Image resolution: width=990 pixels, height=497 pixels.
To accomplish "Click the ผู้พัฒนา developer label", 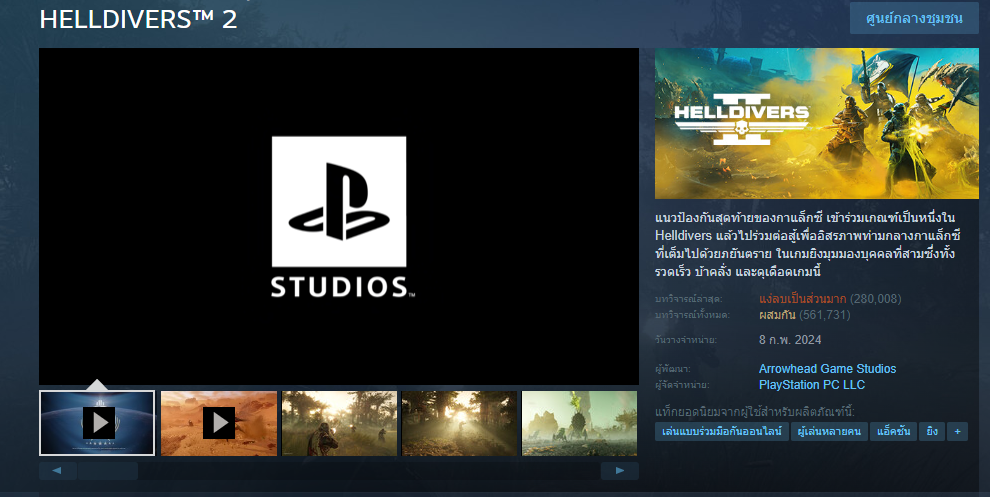I will [x=673, y=369].
